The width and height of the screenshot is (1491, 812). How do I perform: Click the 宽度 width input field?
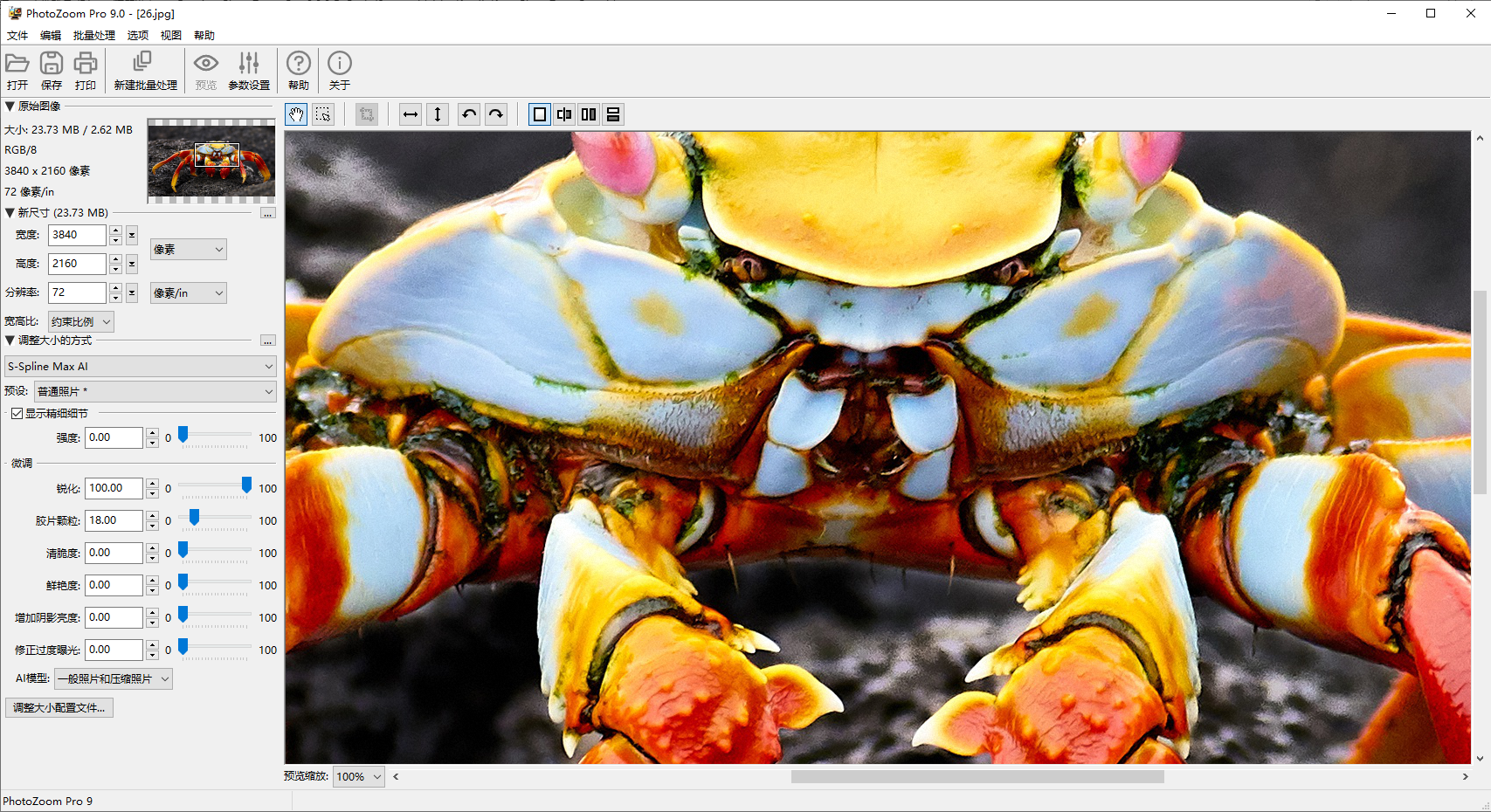click(77, 235)
